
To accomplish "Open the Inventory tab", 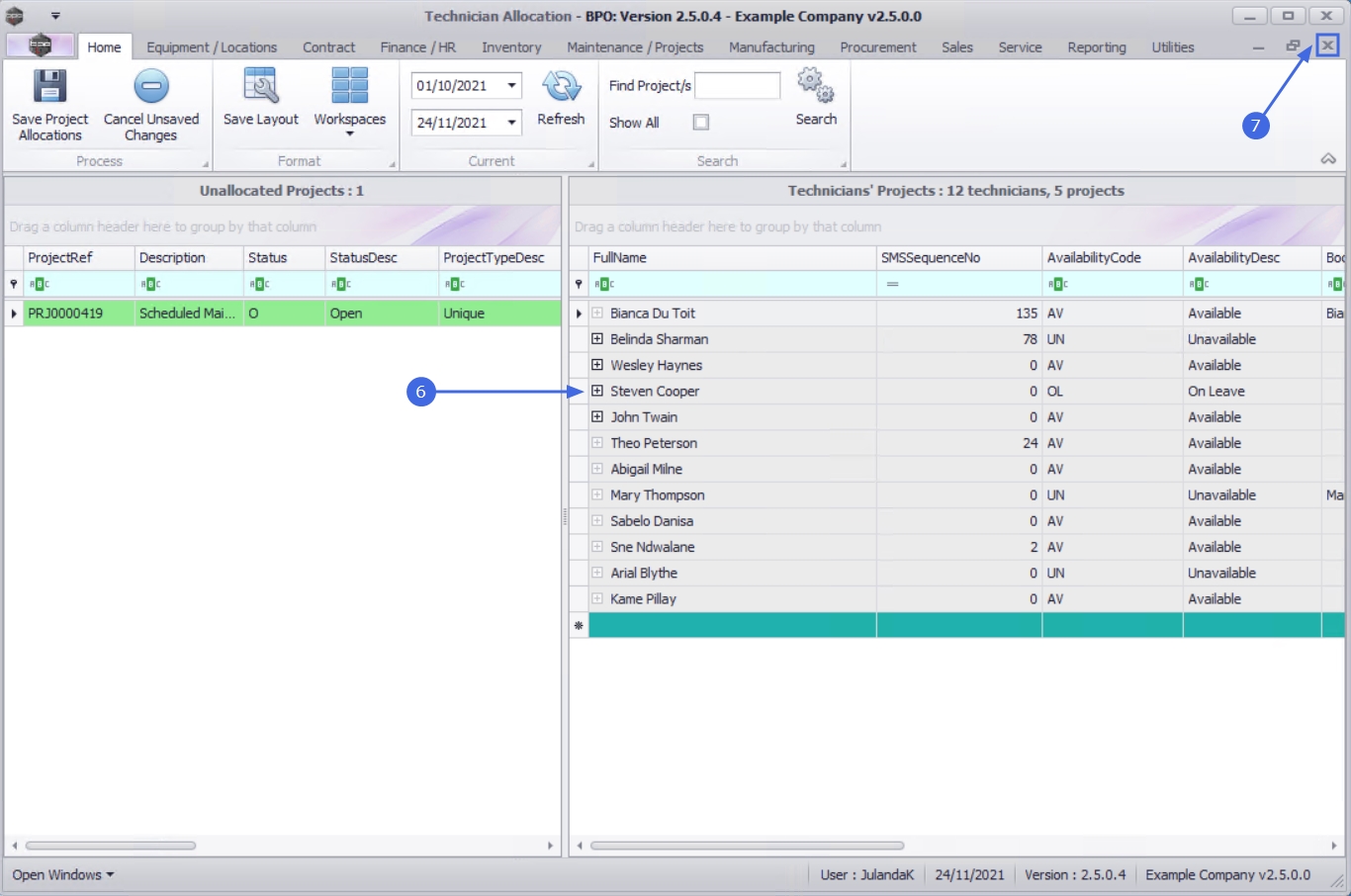I will (511, 46).
